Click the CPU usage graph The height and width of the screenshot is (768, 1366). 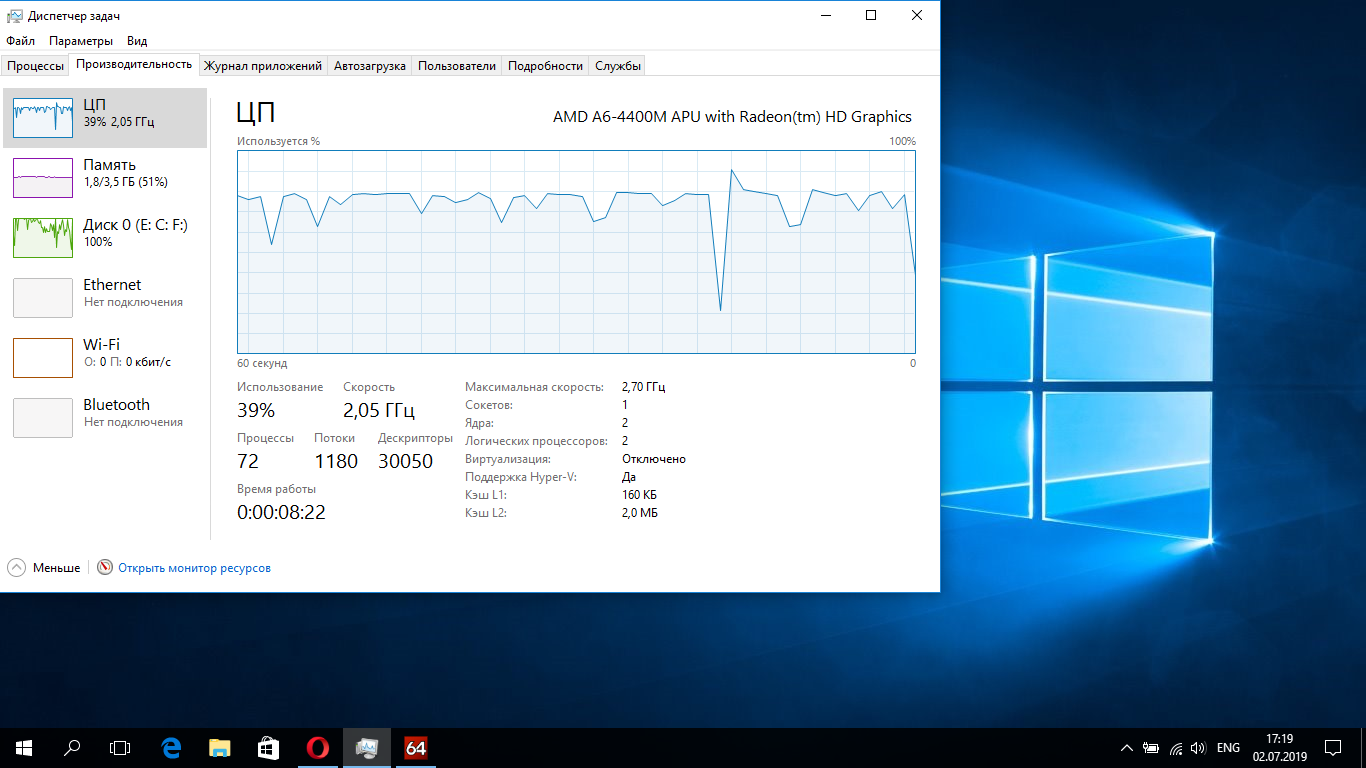click(576, 252)
